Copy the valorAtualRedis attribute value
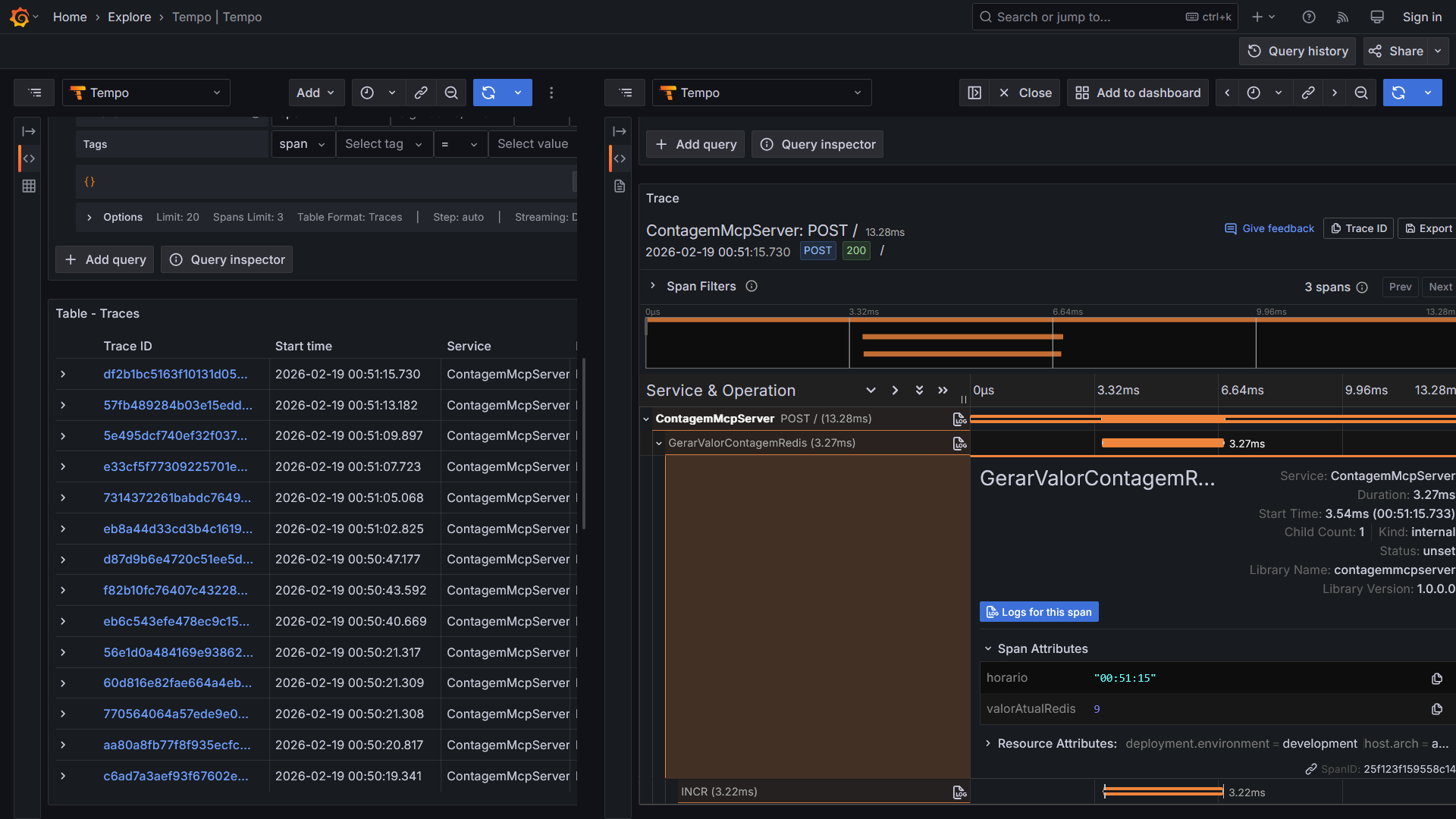Screen dimensions: 1456x819 click(1436, 709)
